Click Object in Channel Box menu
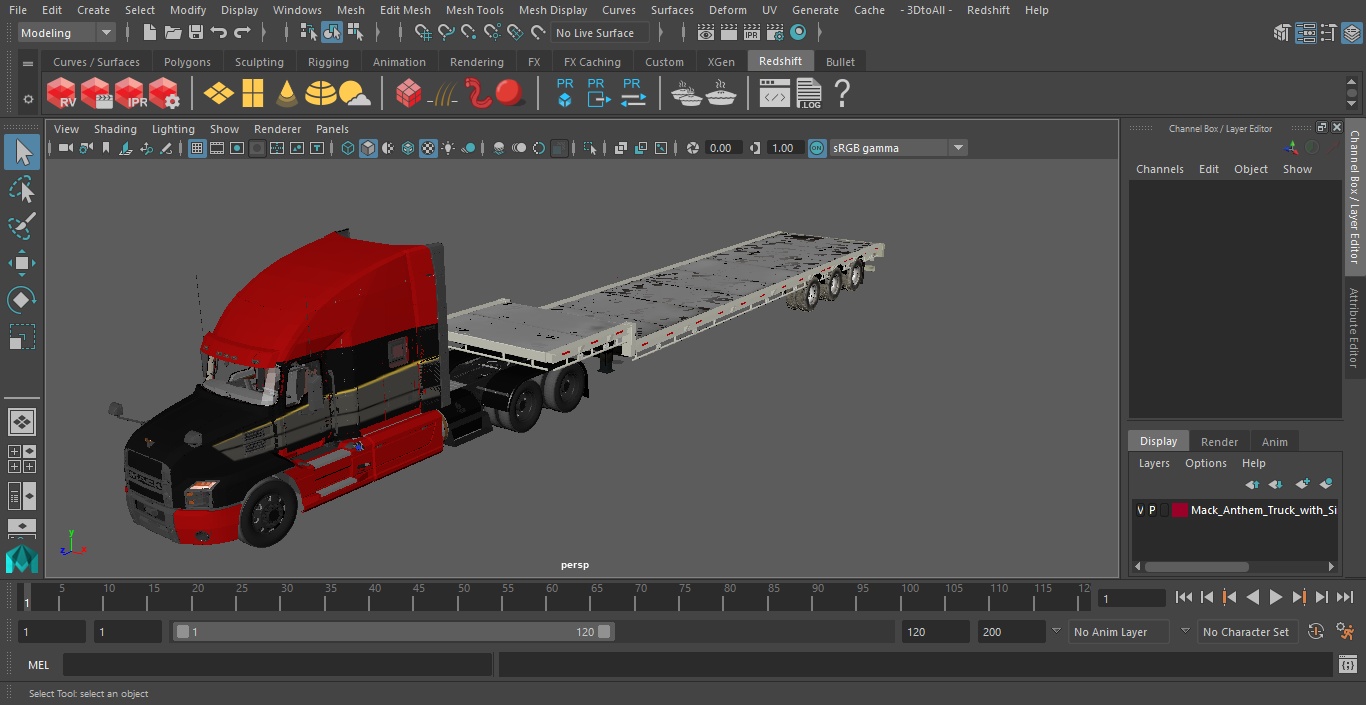1366x705 pixels. 1250,169
